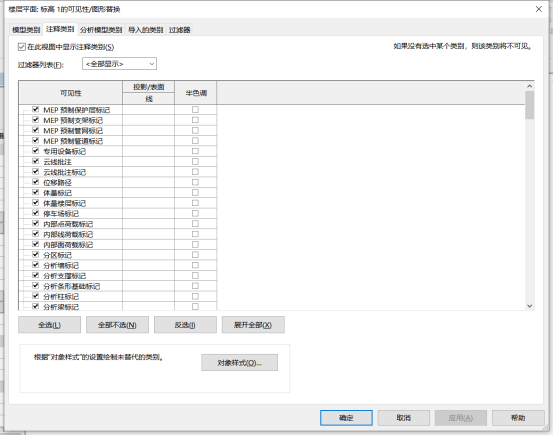The height and width of the screenshot is (435, 554).
Task: Toggle visibility of MEP 预制管网标记
Action: [x=35, y=130]
